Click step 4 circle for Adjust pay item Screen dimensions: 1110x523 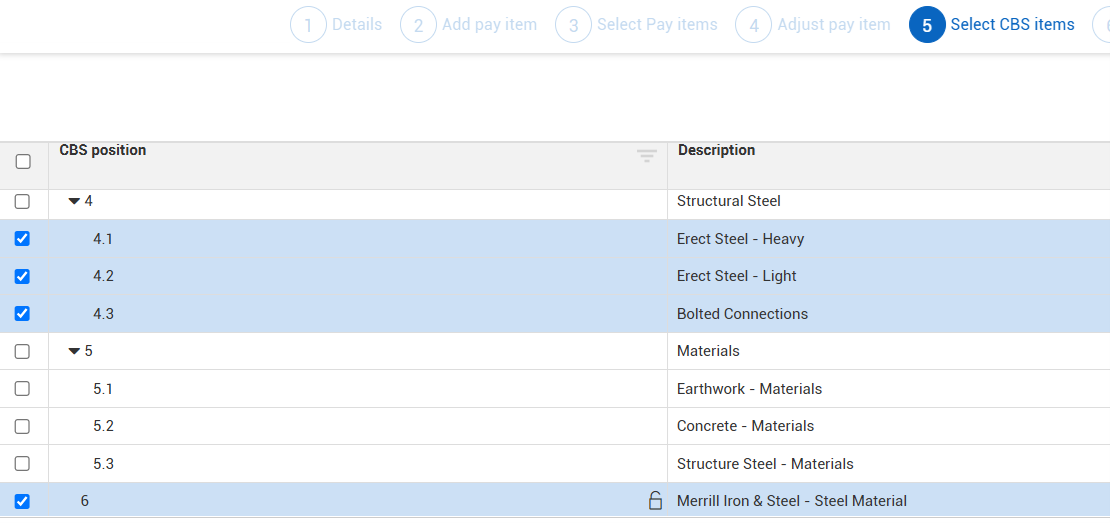point(754,25)
